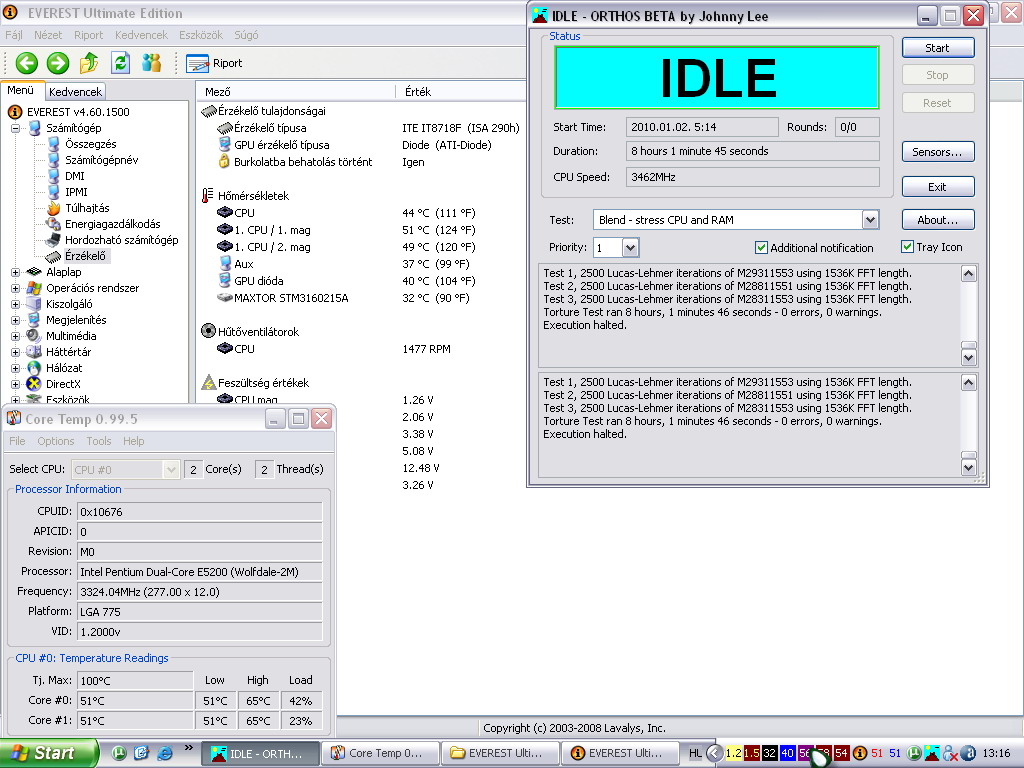
Task: Toggle the Additional notification checkbox
Action: point(761,248)
